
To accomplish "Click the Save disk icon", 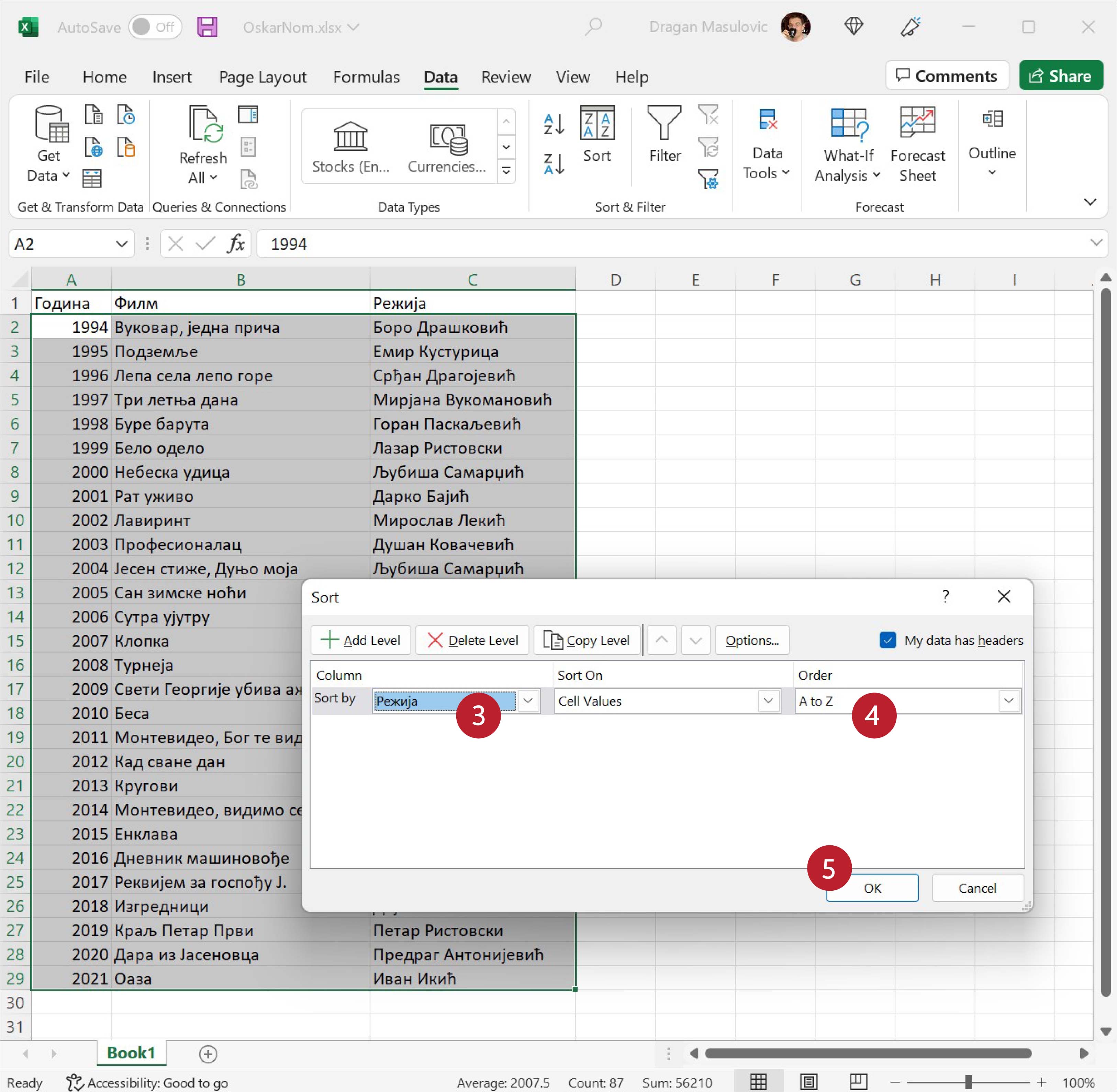I will pos(207,27).
